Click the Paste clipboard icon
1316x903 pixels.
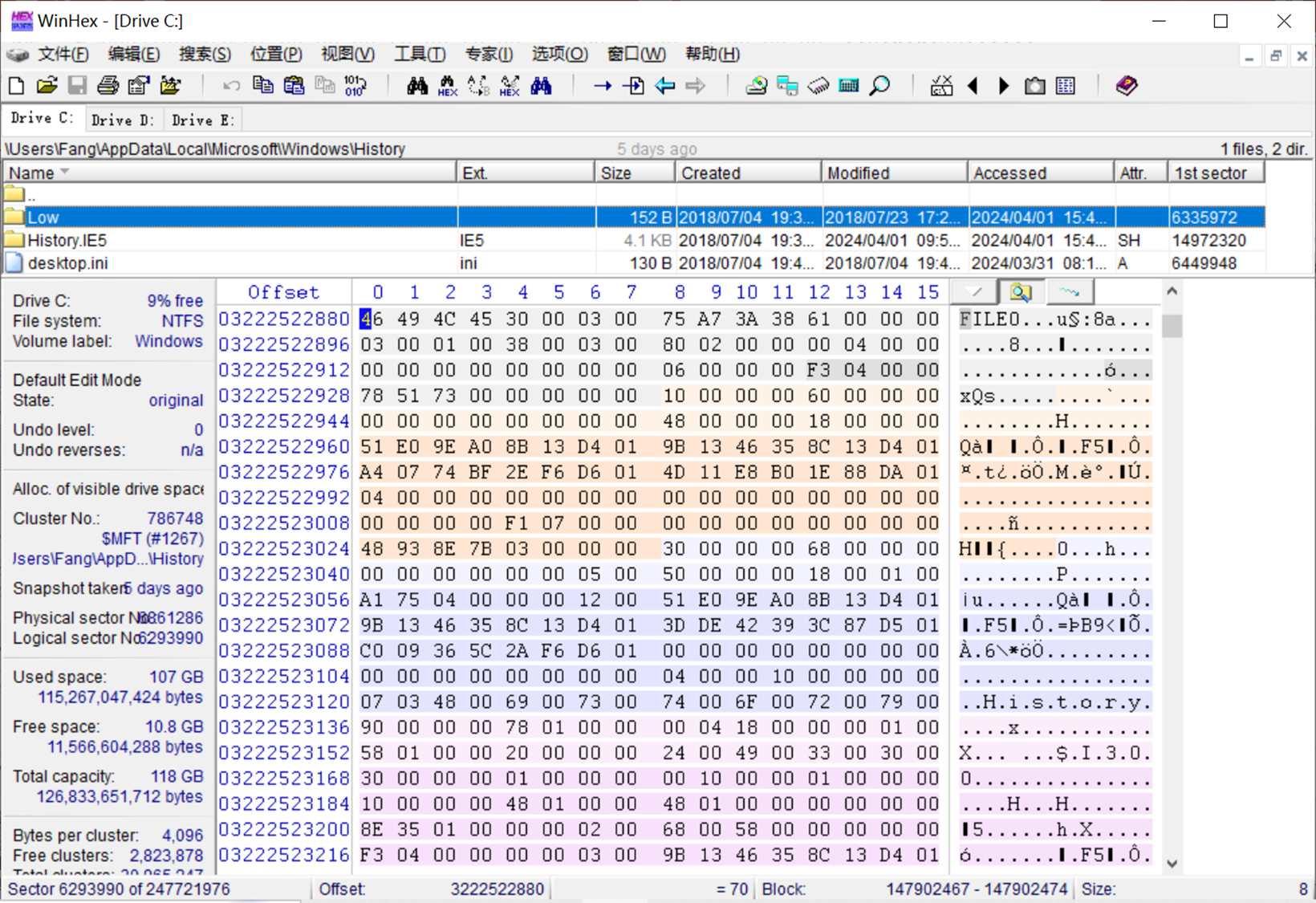[294, 85]
